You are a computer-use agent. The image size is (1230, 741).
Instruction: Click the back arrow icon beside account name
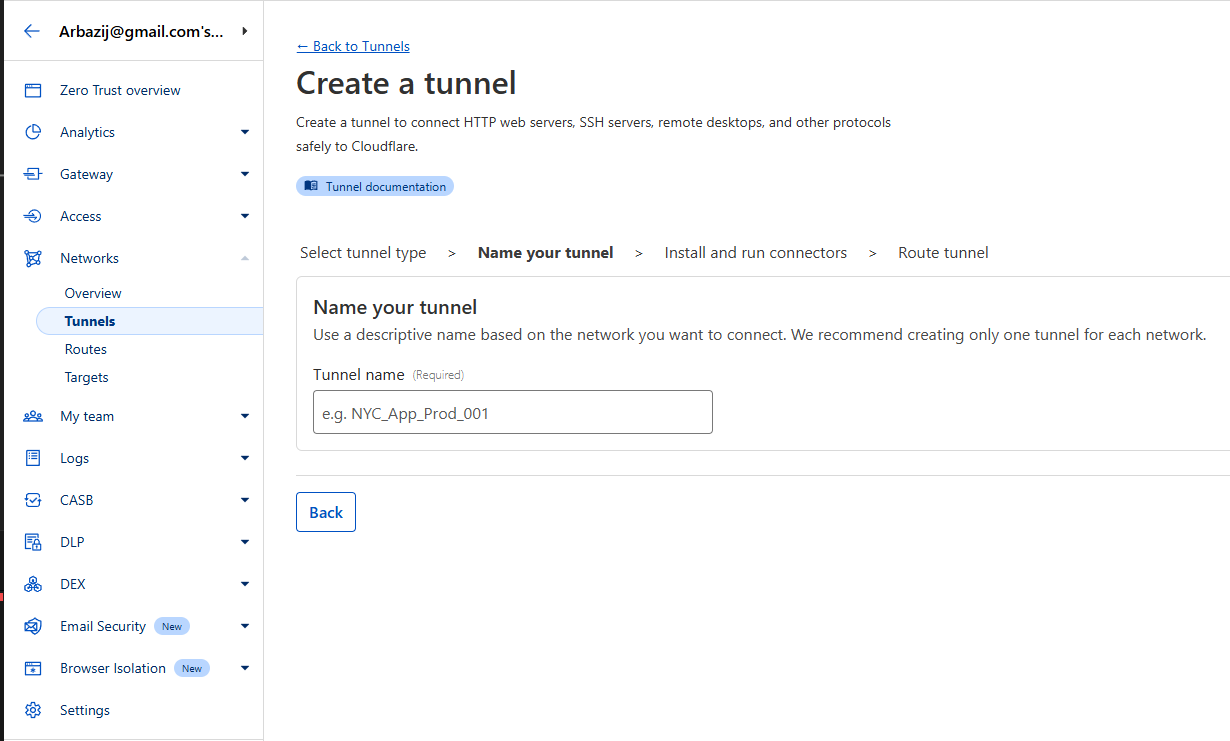coord(32,31)
